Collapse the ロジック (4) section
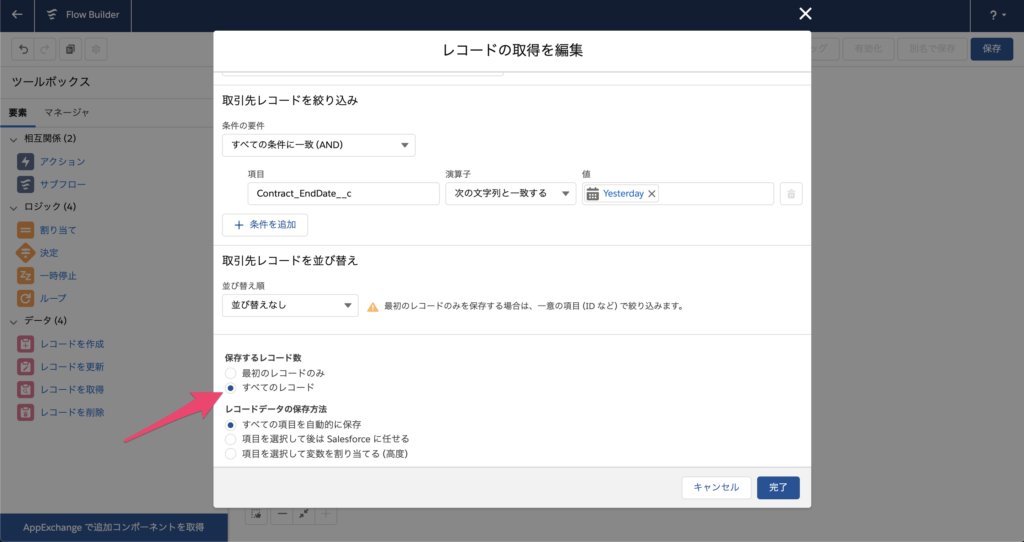This screenshot has height=542, width=1024. click(x=14, y=208)
